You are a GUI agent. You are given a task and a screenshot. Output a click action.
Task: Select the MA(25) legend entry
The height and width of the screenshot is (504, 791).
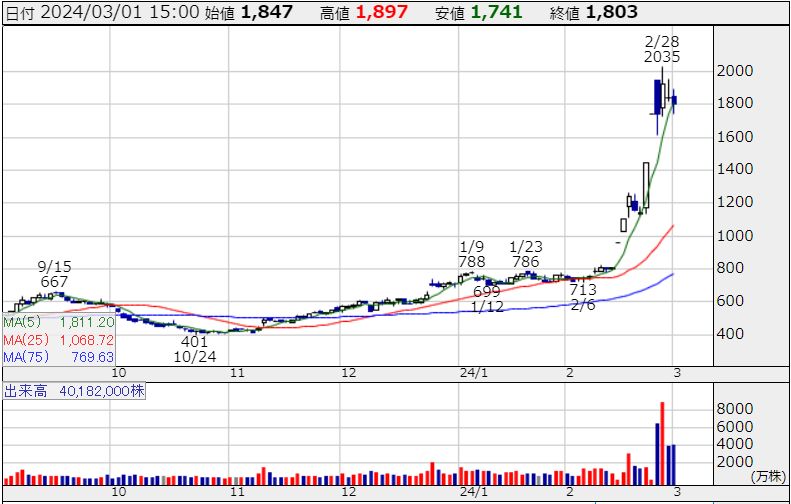59,340
